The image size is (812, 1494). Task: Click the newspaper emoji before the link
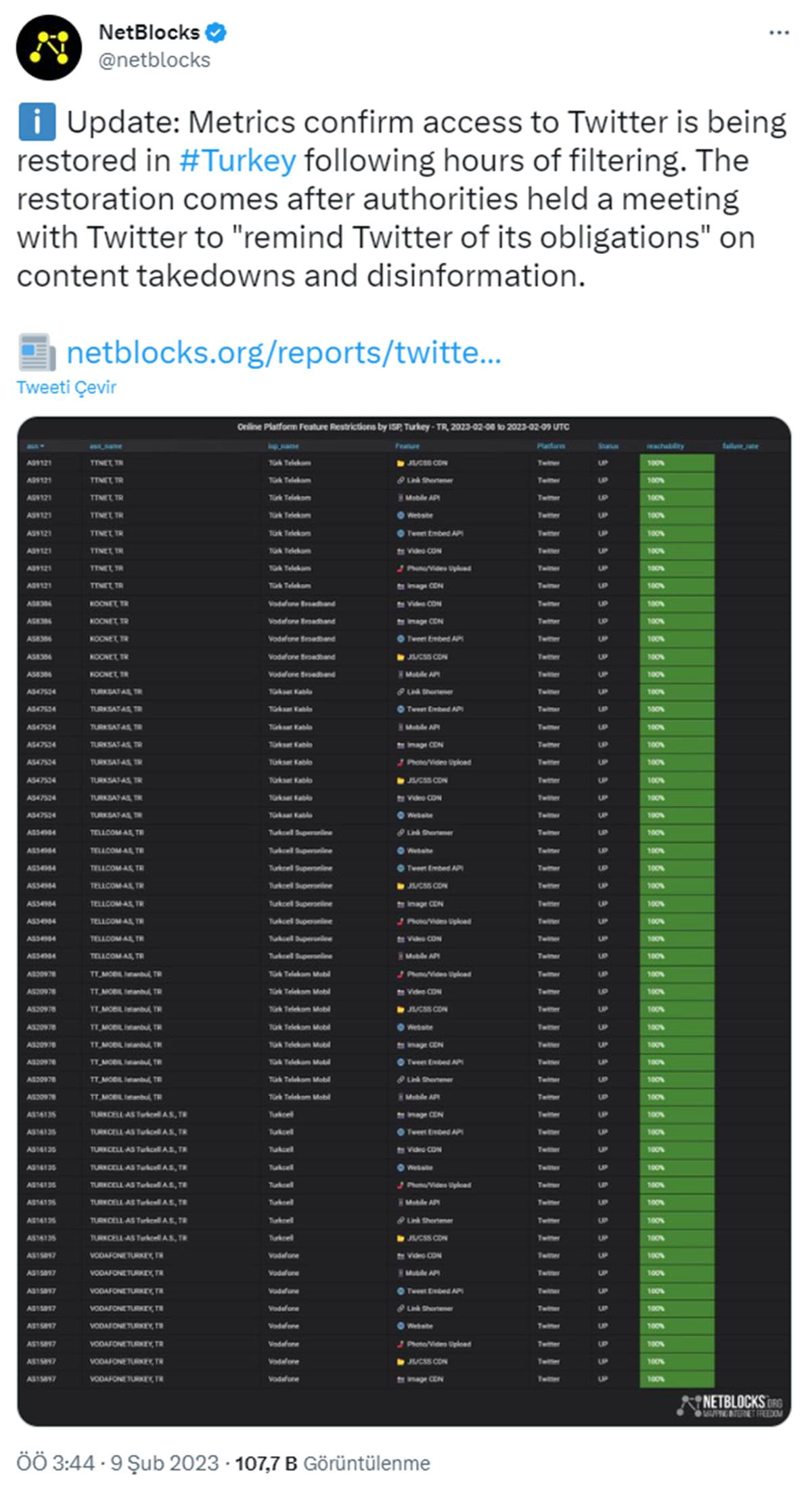(37, 352)
